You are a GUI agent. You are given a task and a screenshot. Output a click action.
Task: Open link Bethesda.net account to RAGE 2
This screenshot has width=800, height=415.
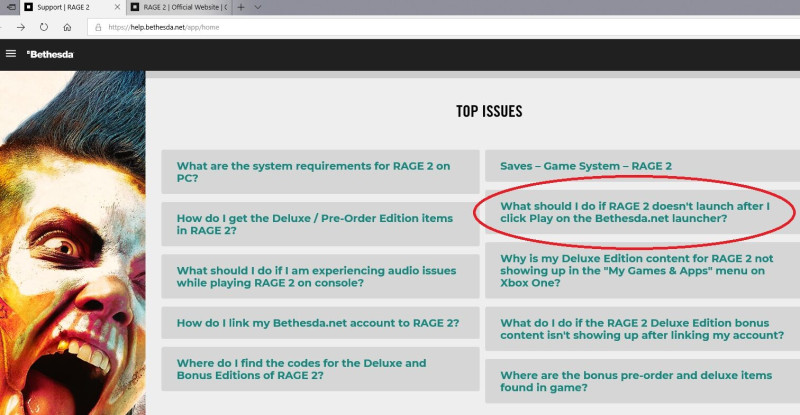click(x=320, y=323)
